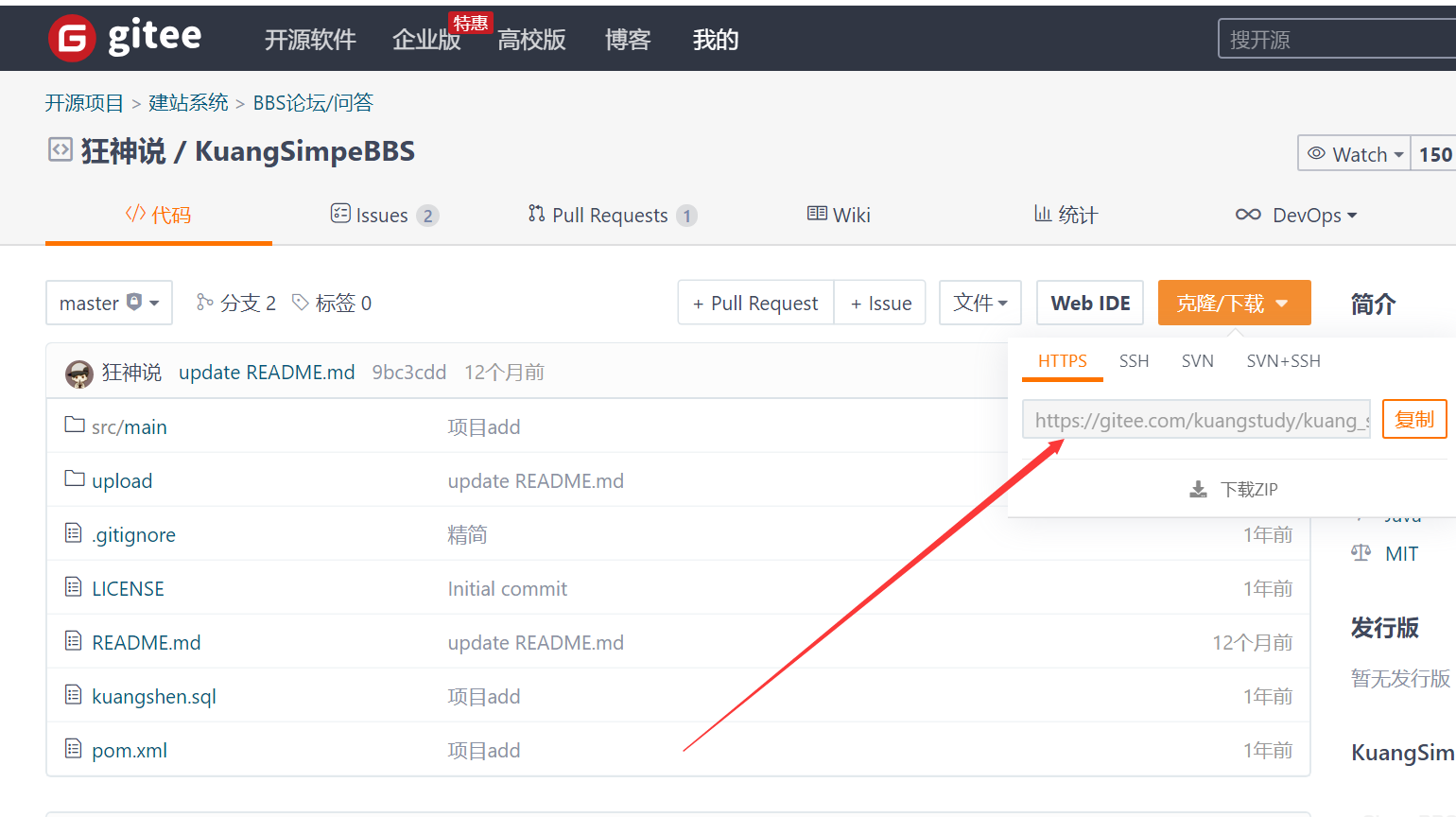This screenshot has height=817, width=1456.
Task: Expand the 文件 dropdown
Action: 980,303
